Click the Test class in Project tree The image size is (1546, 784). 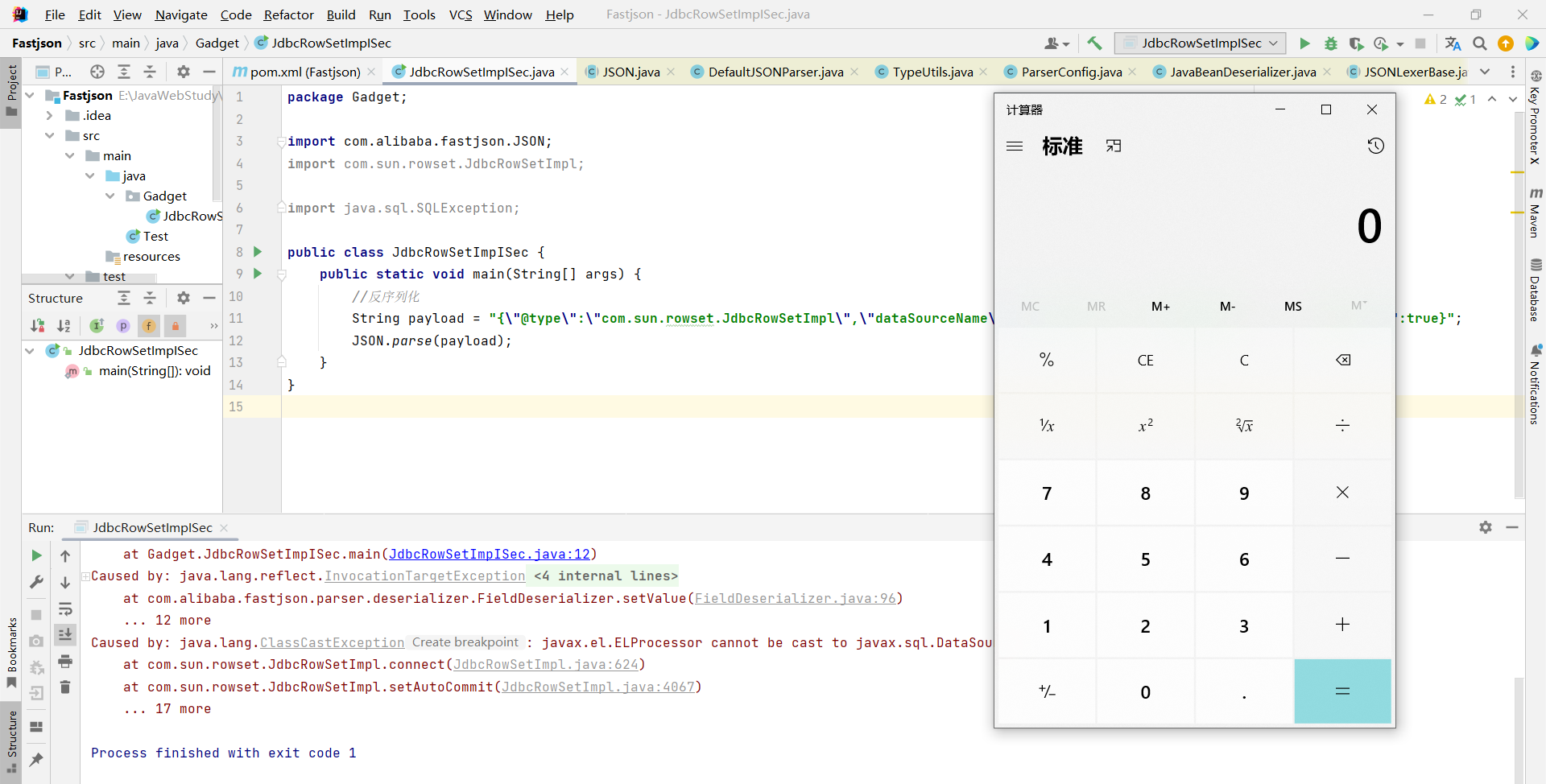[155, 236]
